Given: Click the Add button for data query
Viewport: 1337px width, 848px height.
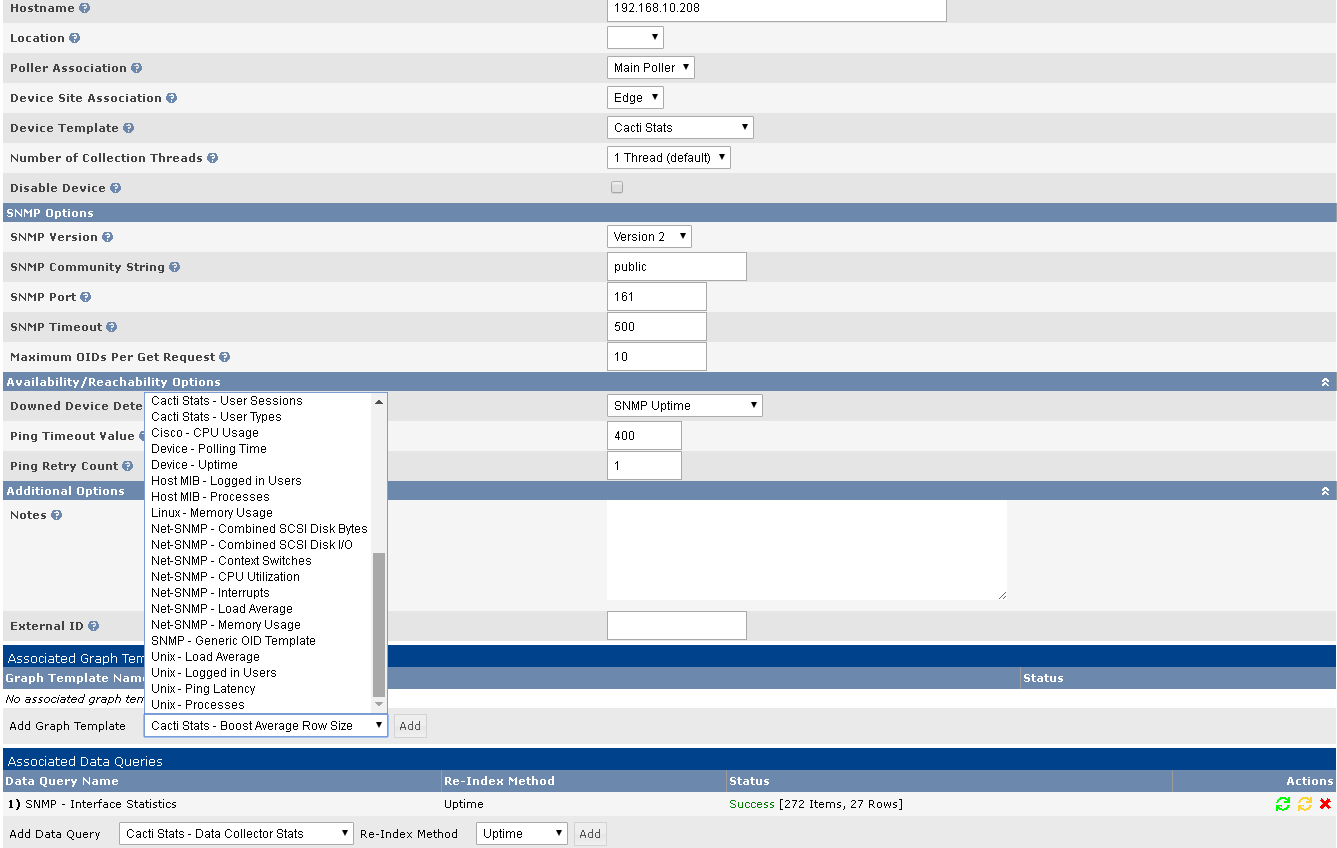Looking at the screenshot, I should click(590, 834).
